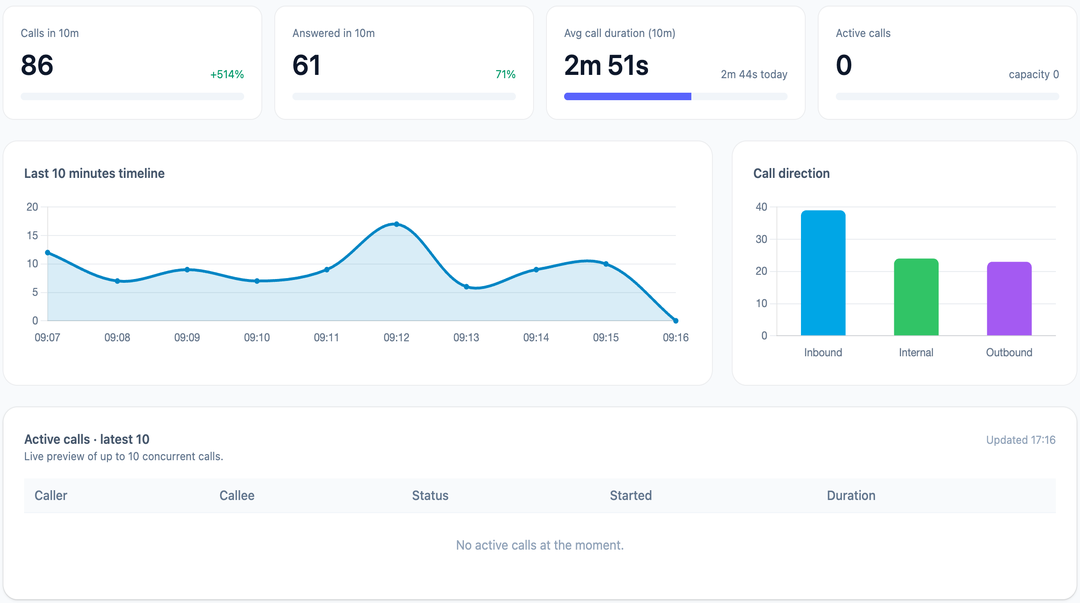The width and height of the screenshot is (1080, 603).
Task: Click the Active calls capacity 0 label
Action: point(1034,75)
